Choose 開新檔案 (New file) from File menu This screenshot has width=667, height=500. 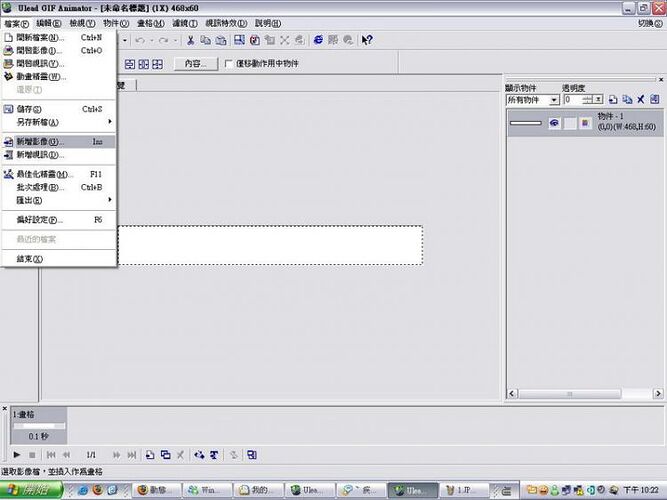pos(59,37)
